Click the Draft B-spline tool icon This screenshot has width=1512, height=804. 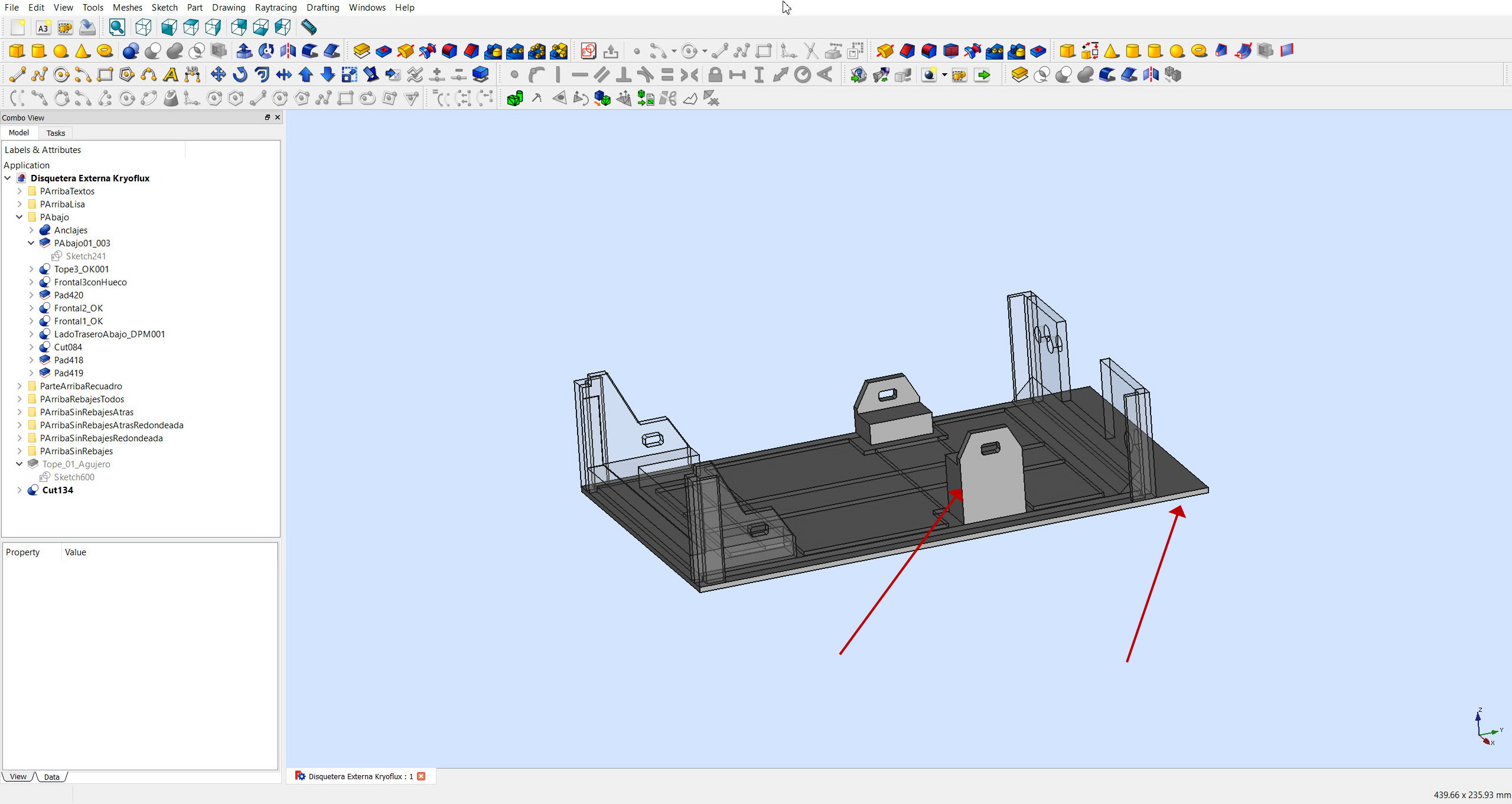point(149,74)
